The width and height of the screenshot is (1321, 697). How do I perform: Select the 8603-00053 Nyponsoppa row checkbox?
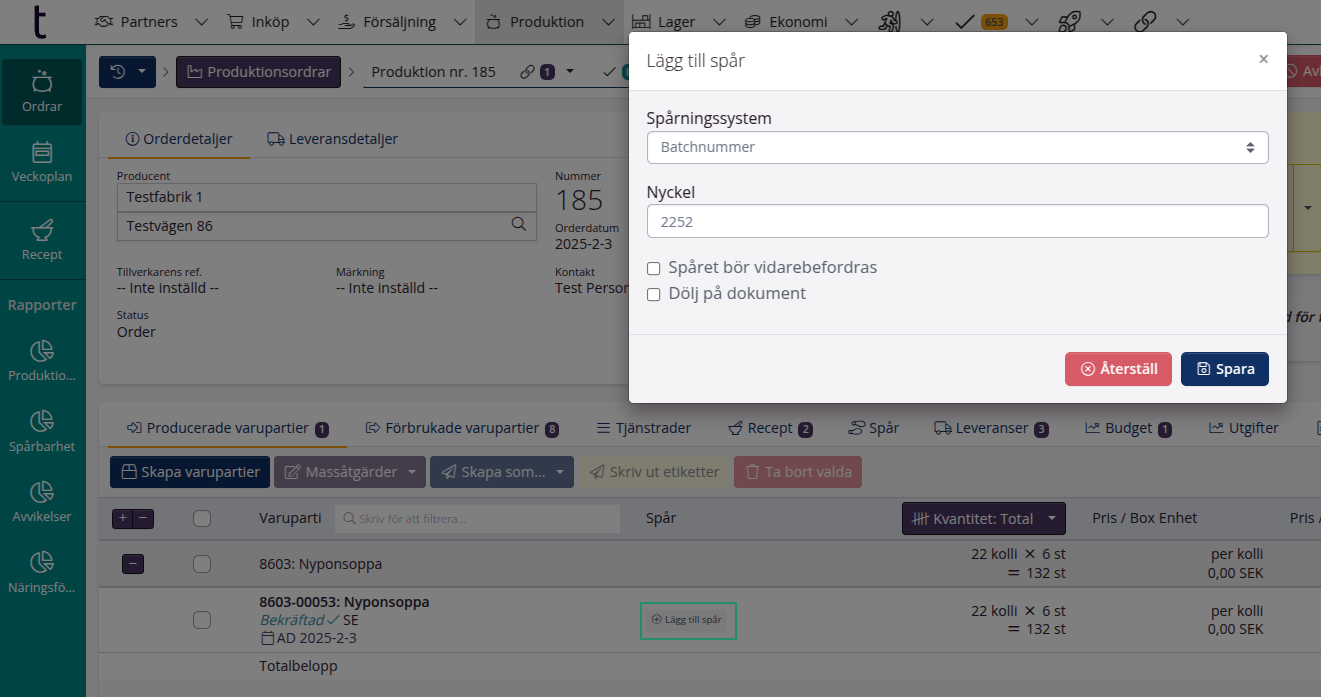tap(202, 620)
